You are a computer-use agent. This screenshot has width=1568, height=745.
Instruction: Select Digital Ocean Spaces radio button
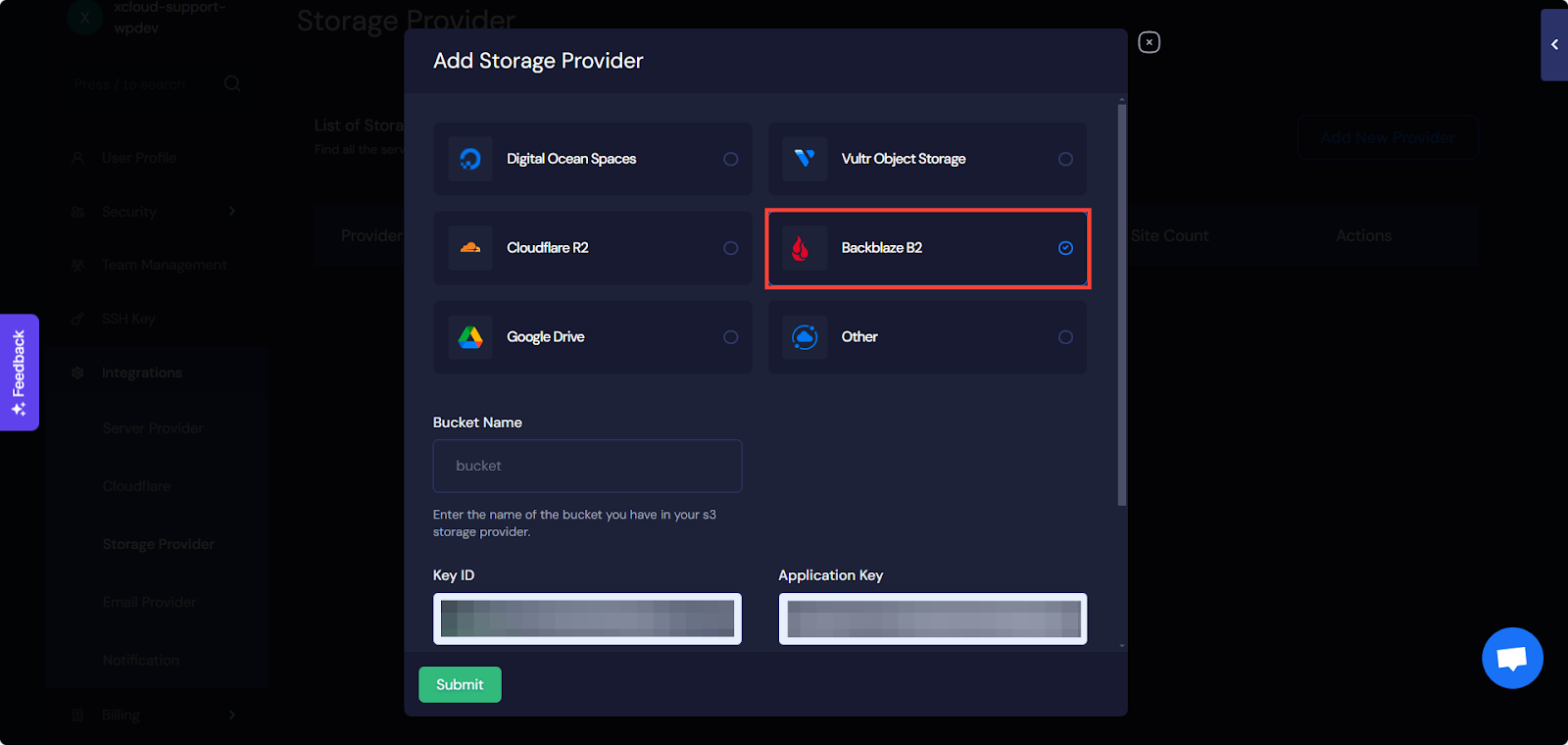tap(731, 159)
